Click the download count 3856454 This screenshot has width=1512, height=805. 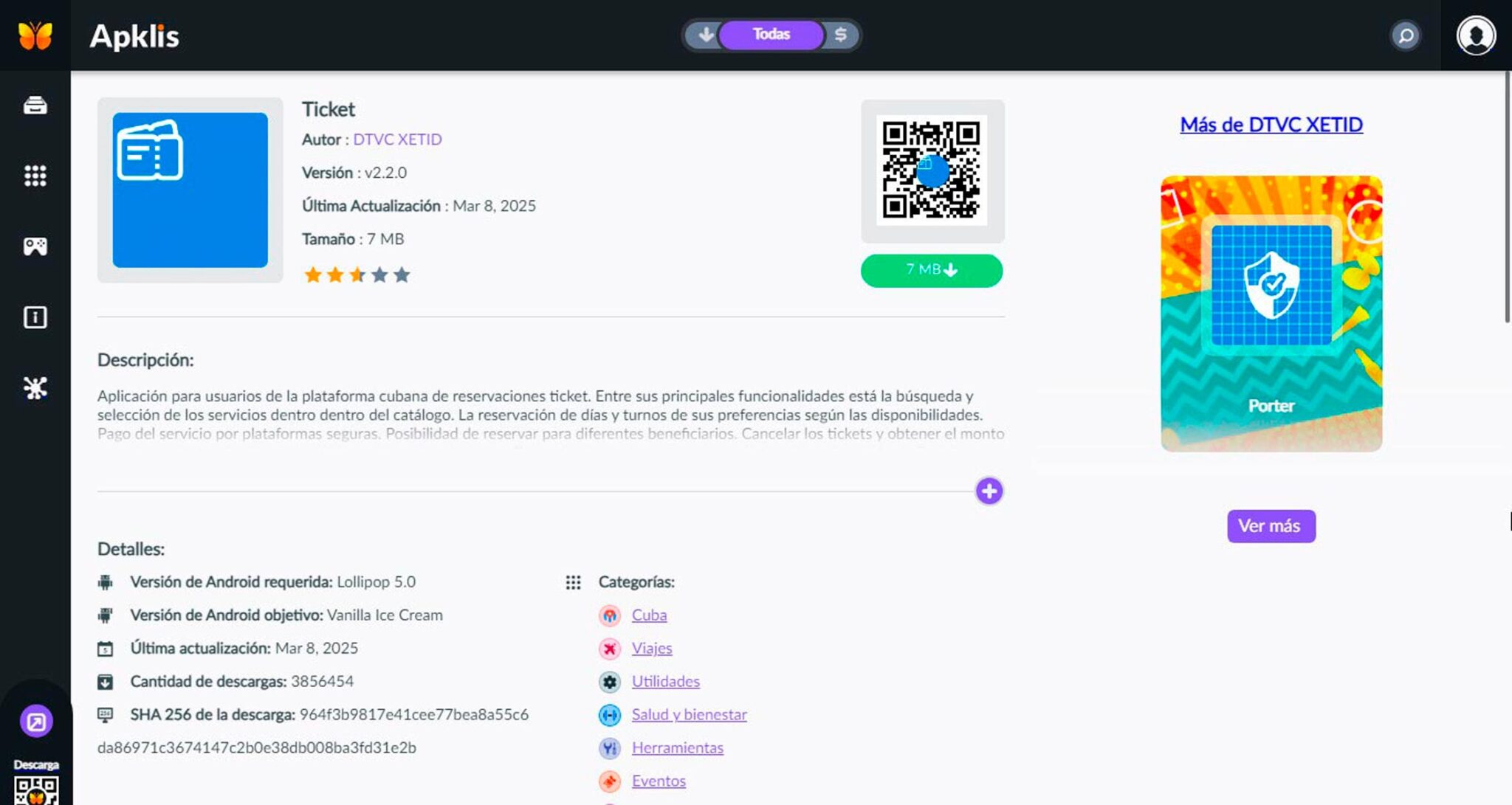pyautogui.click(x=322, y=681)
